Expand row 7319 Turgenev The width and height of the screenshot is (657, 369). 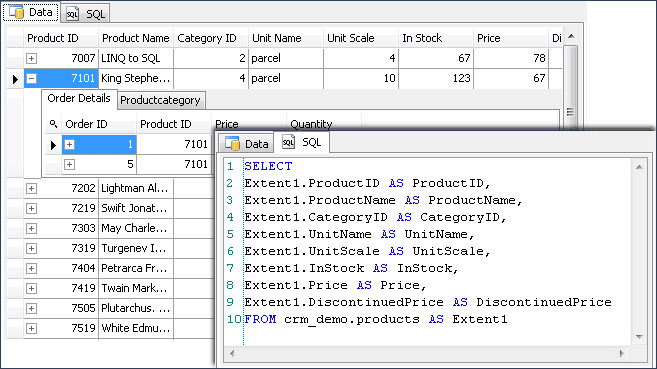click(31, 249)
